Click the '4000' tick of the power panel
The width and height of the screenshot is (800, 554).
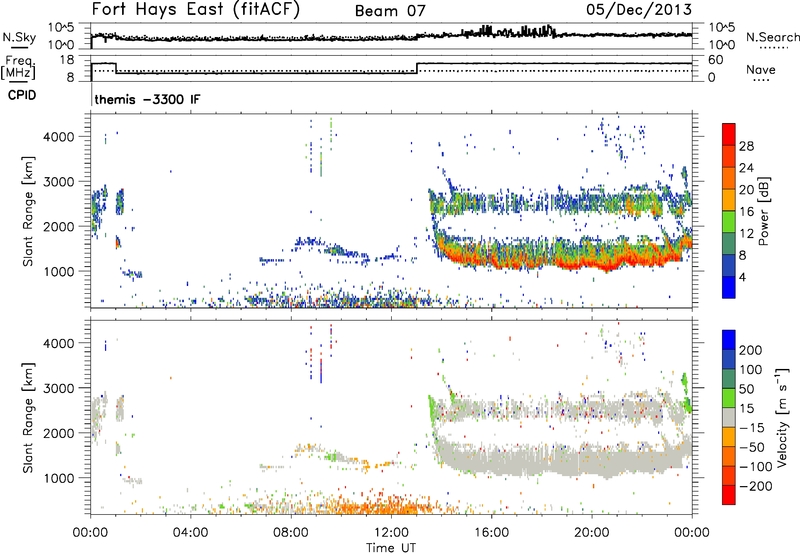pos(58,137)
